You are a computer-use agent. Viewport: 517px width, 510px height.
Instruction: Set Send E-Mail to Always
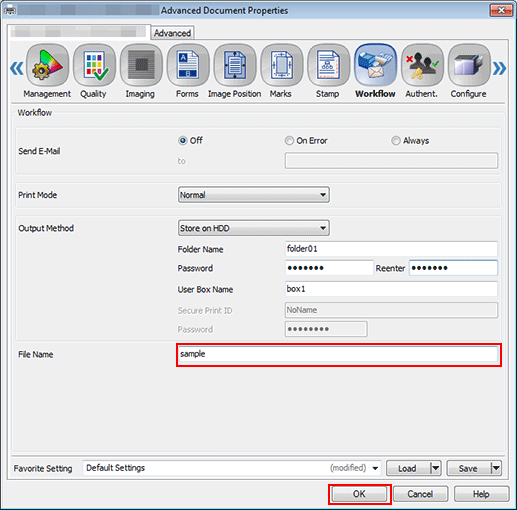coord(396,141)
